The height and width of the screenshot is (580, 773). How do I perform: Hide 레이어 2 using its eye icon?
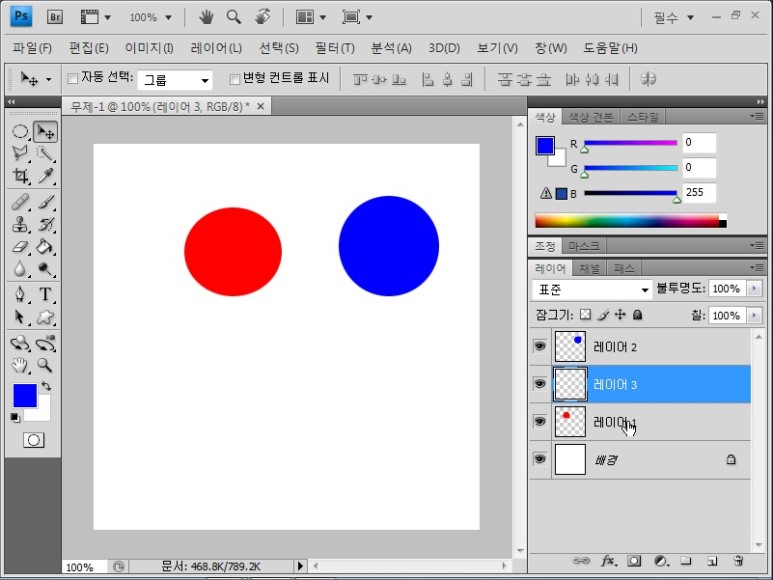pos(540,346)
